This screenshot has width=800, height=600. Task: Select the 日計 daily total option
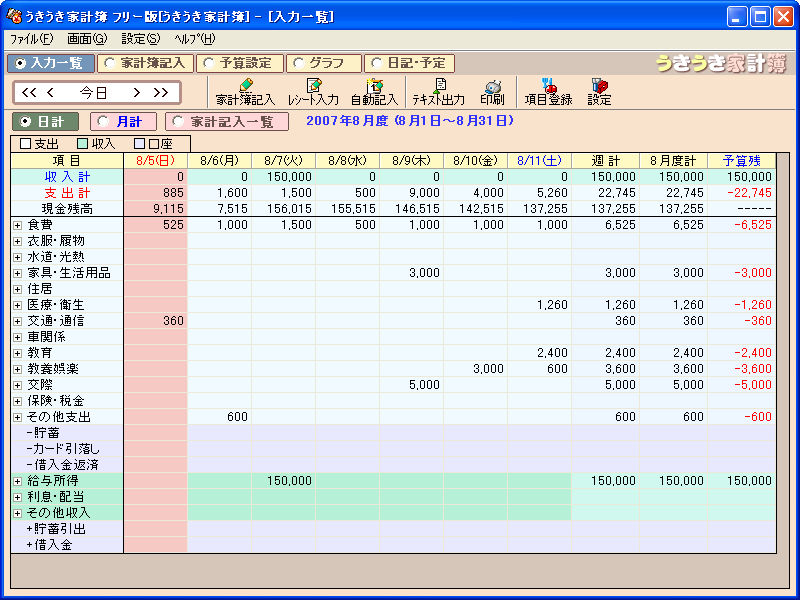tap(45, 122)
